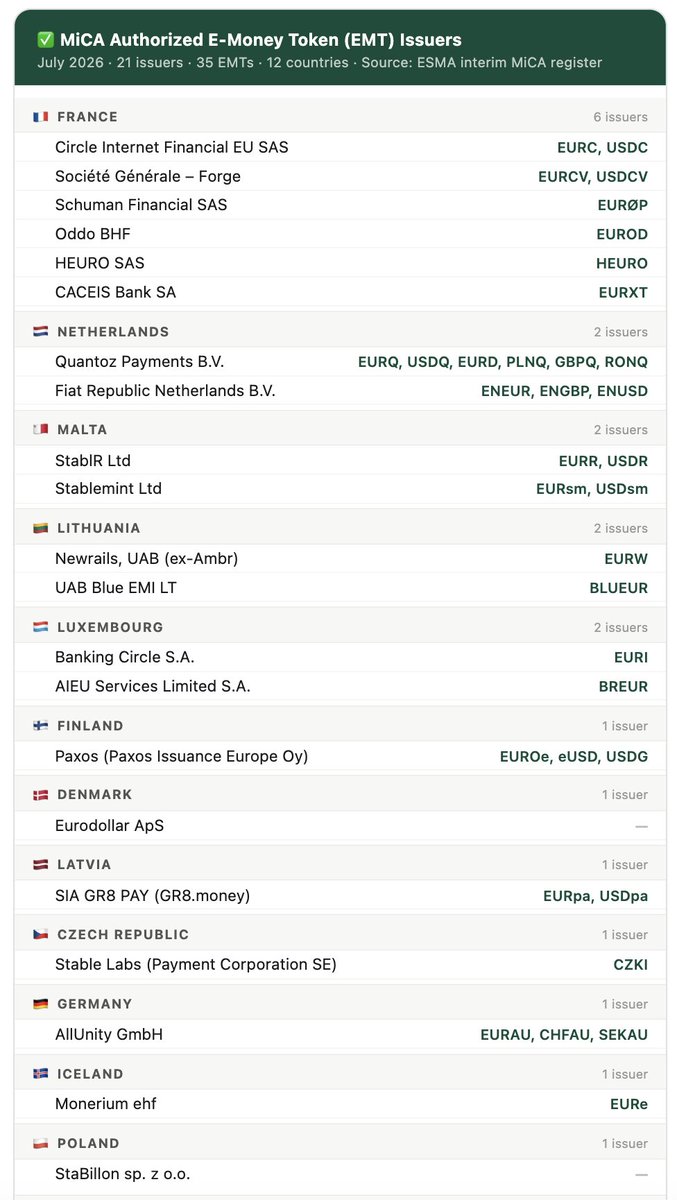Select StablR Ltd issuer
Screen dimensions: 677x1200
[x=93, y=461]
